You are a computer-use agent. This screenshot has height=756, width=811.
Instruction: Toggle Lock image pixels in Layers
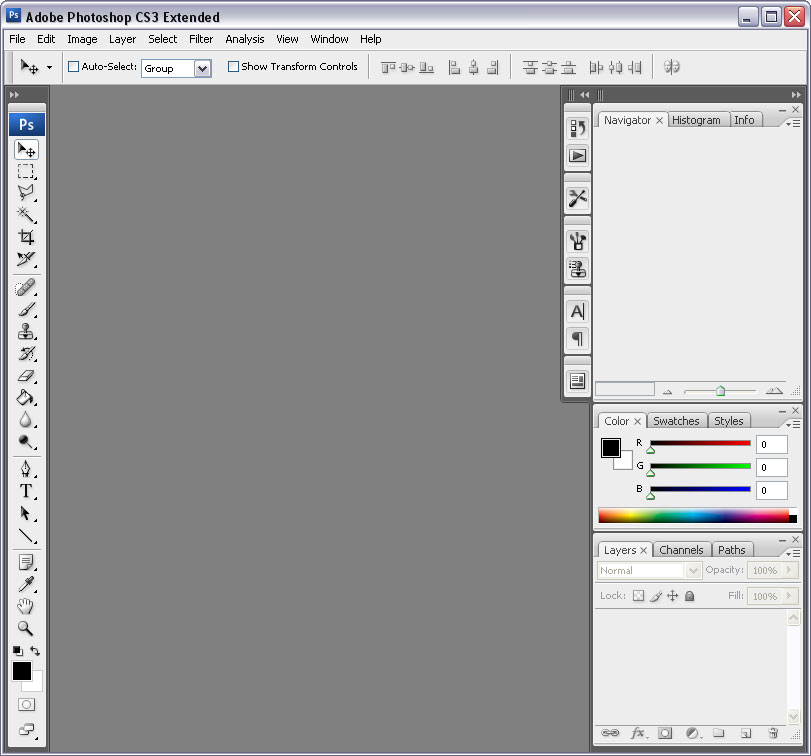[x=656, y=596]
